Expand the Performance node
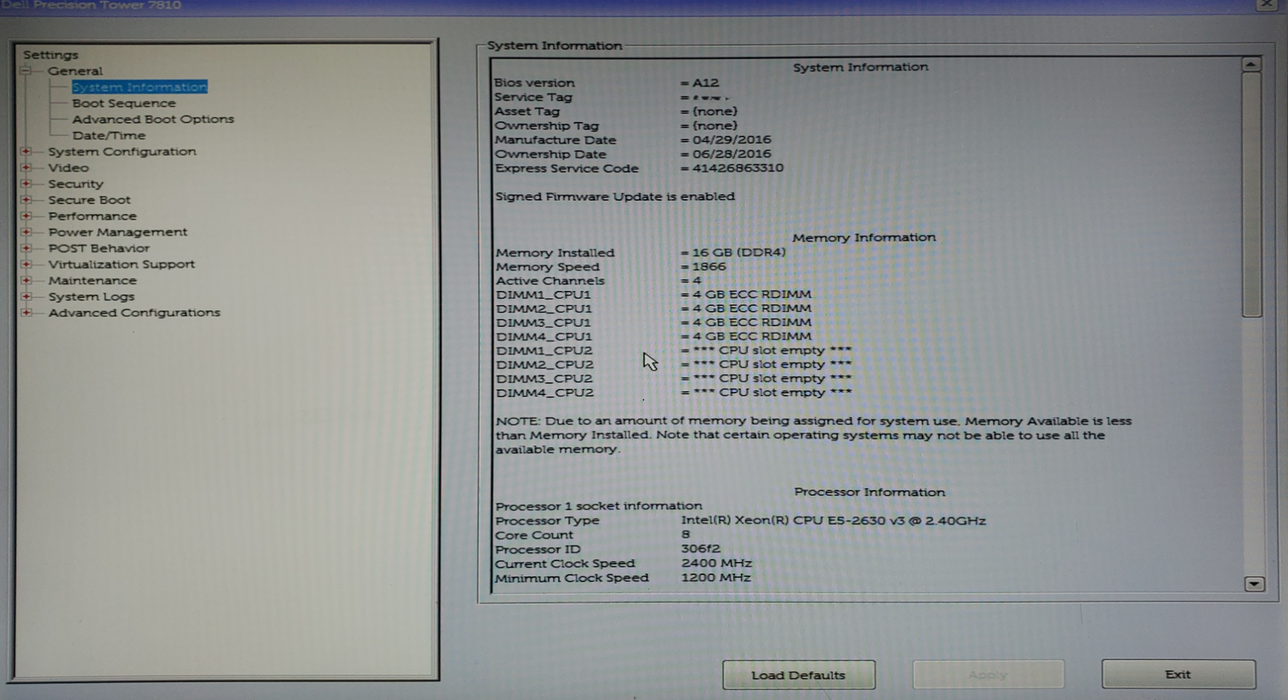 coord(26,216)
